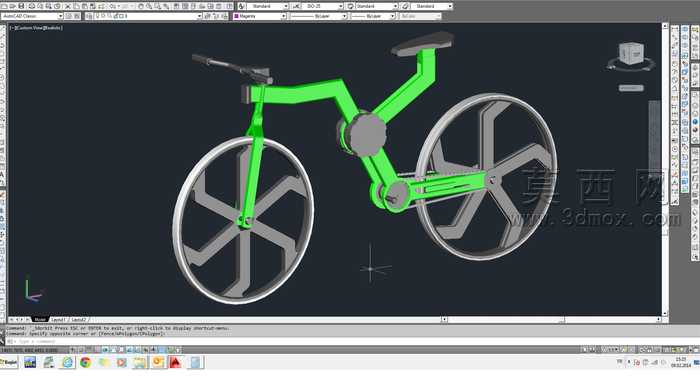This screenshot has width=700, height=392.
Task: Click the horizontal scrollbar right arrow
Action: coord(658,320)
